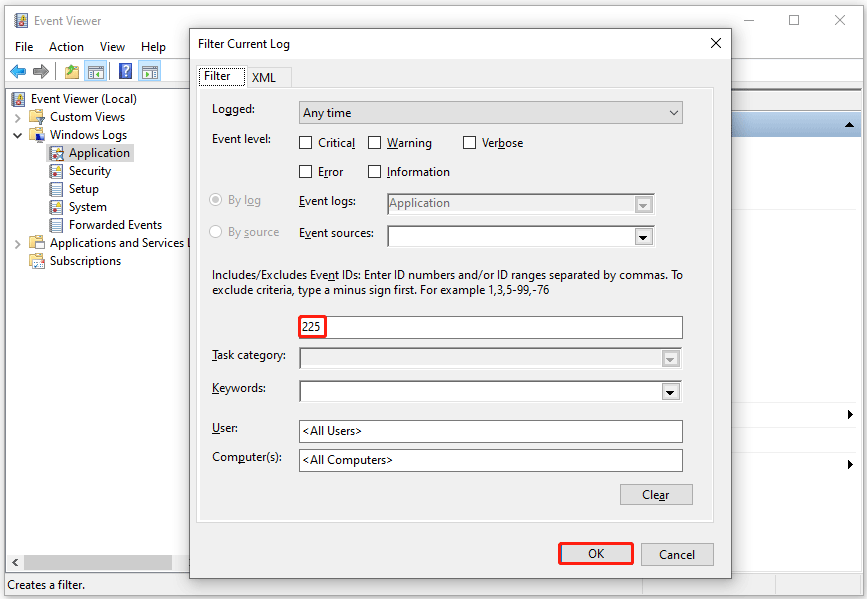Screen dimensions: 867x599
Task: Click the Event ID field containing 225
Action: point(490,327)
